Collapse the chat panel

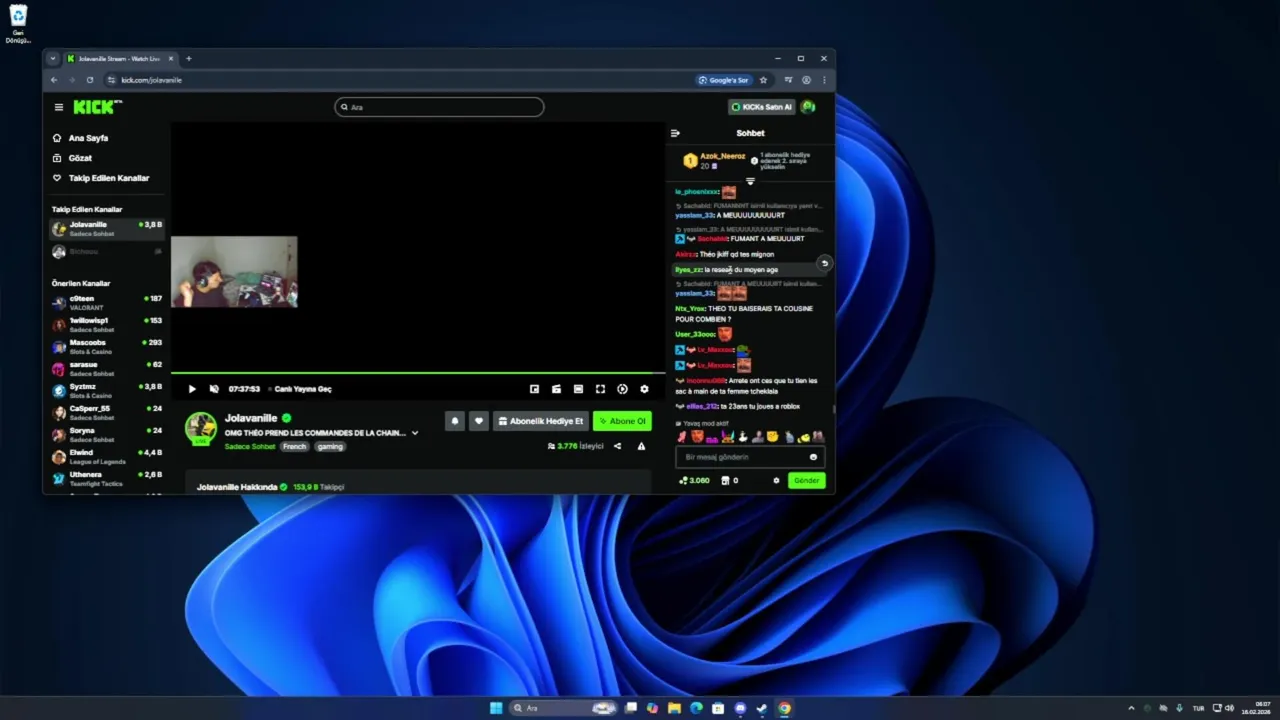click(x=675, y=133)
